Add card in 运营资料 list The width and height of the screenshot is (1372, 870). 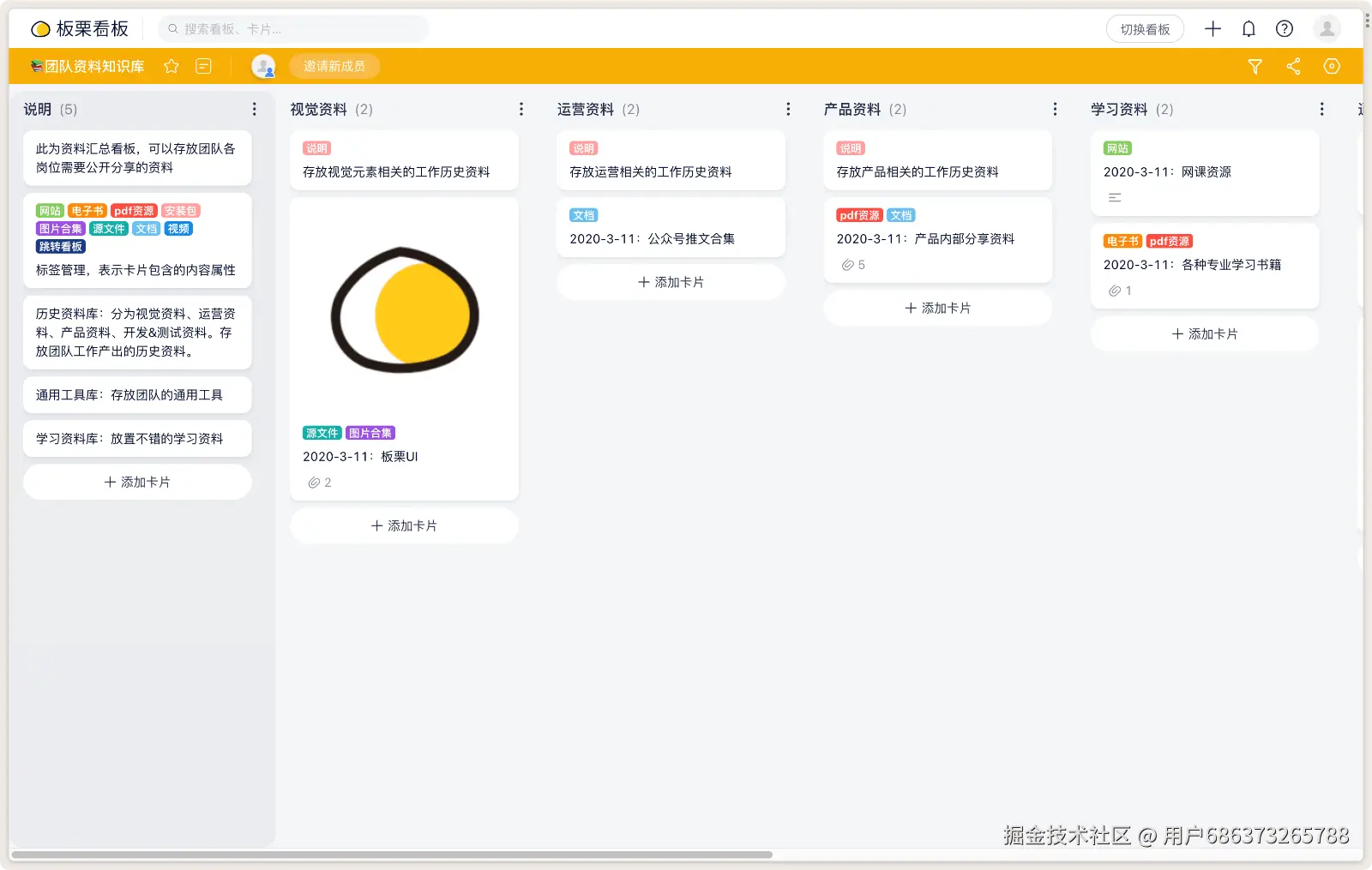[671, 282]
